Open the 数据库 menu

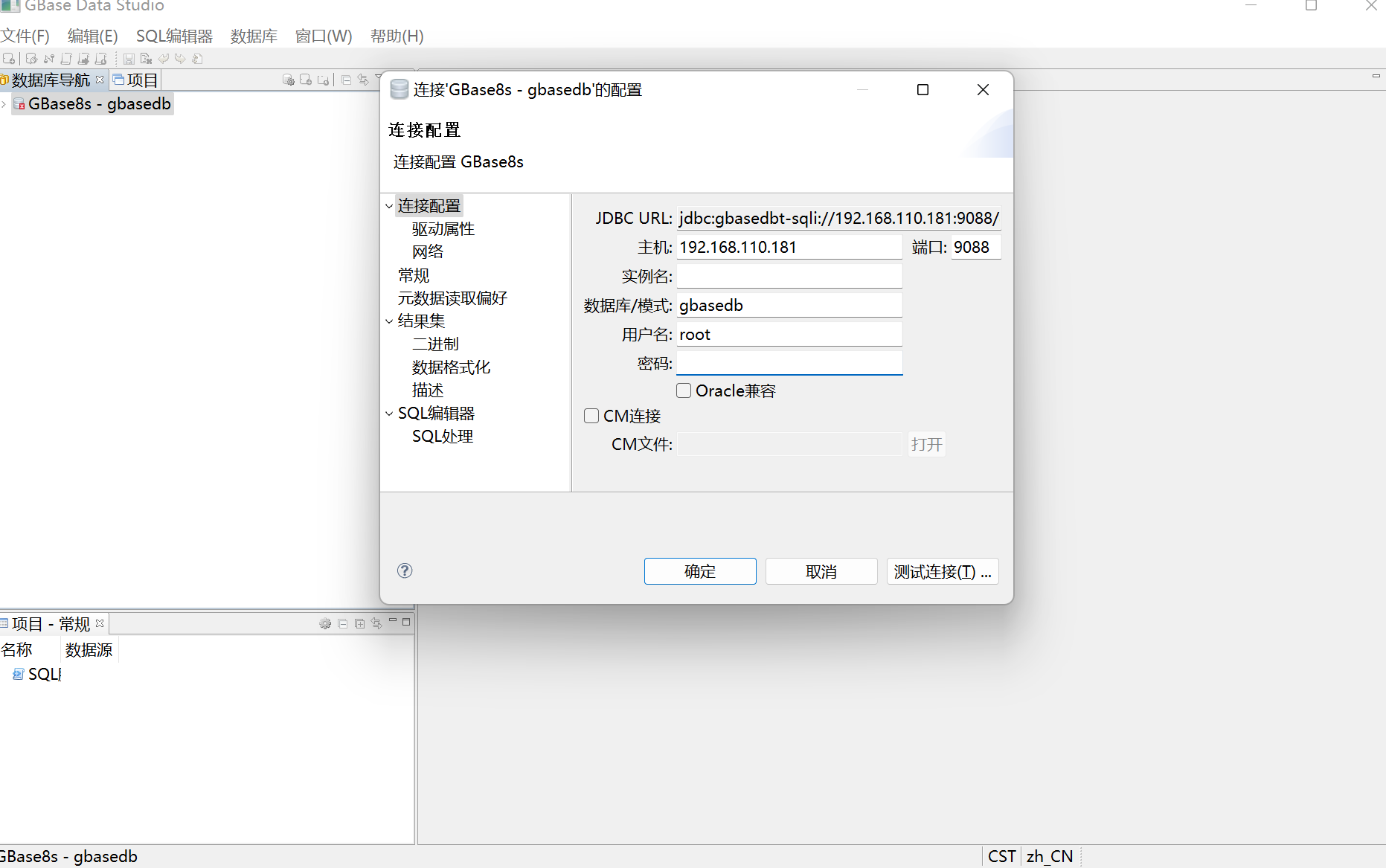click(254, 36)
